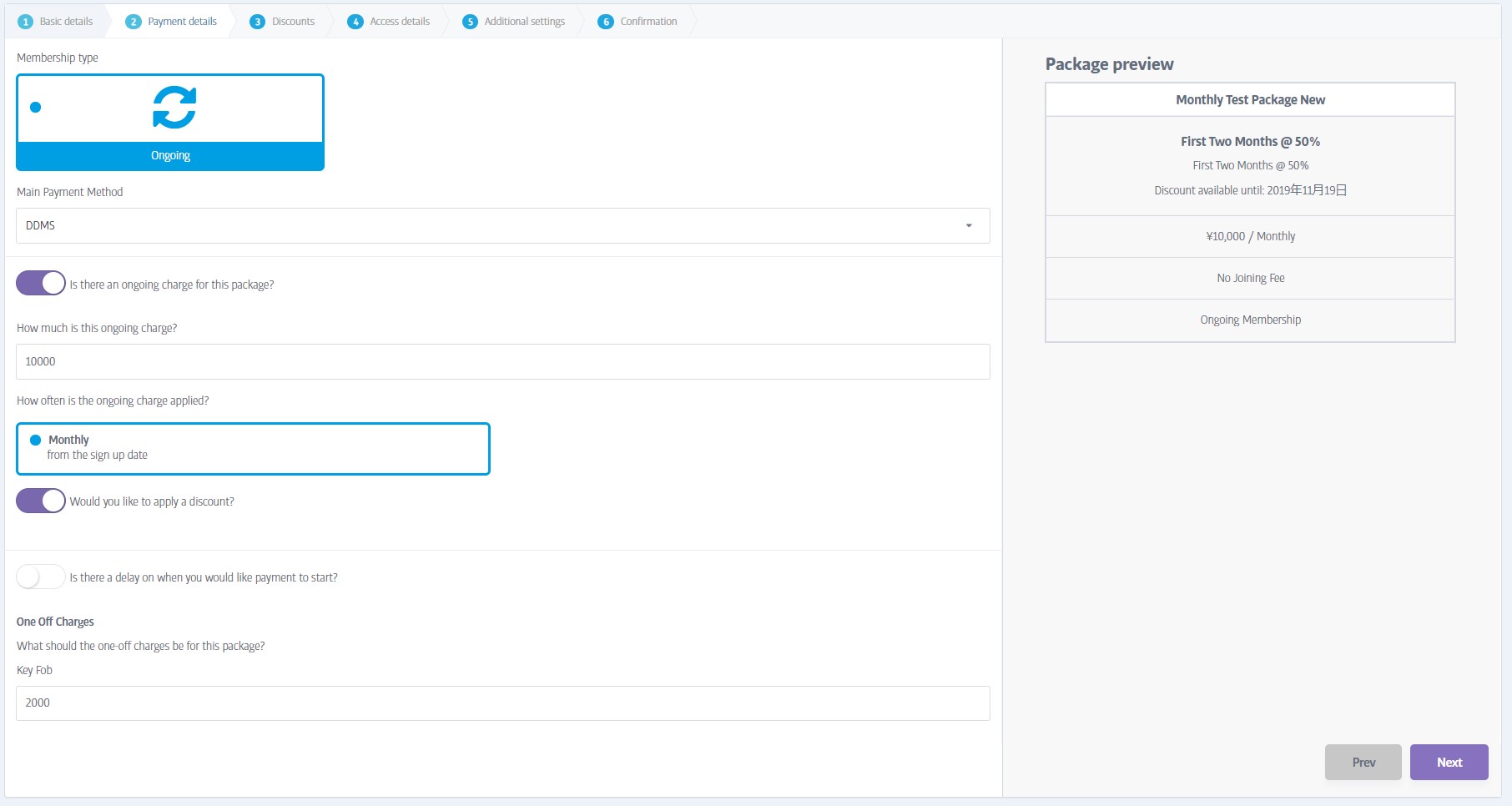Open the Main Payment Method dropdown
The width and height of the screenshot is (1512, 806).
click(x=503, y=226)
